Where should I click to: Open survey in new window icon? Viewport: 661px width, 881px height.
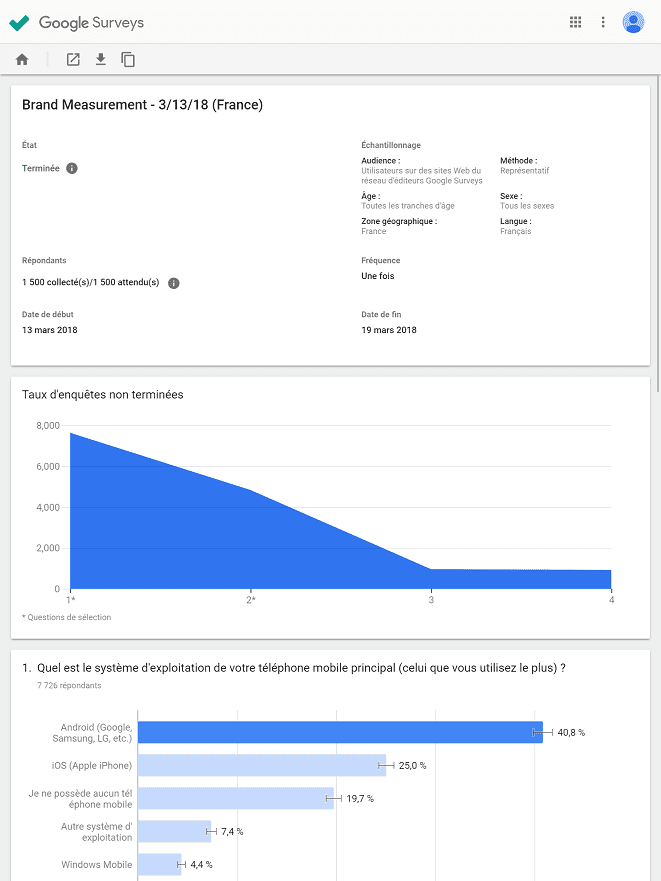pos(73,60)
